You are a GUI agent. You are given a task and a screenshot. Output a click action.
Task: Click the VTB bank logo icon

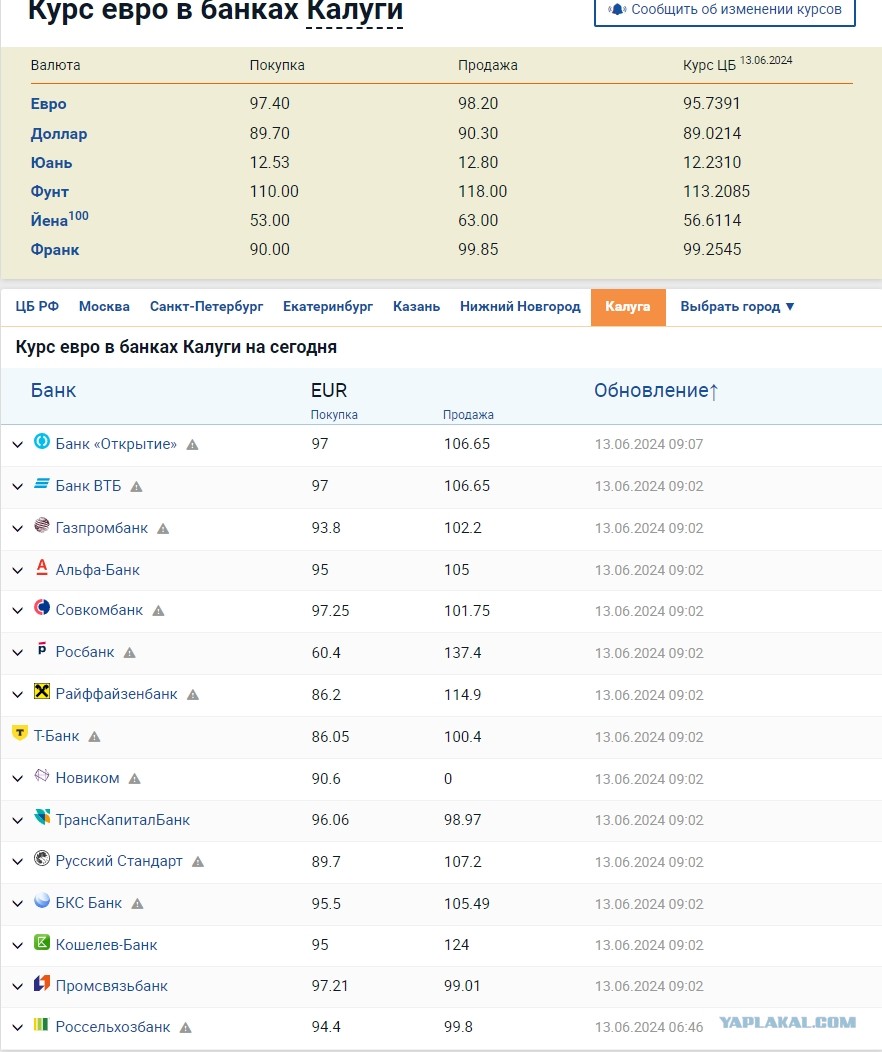pos(42,483)
